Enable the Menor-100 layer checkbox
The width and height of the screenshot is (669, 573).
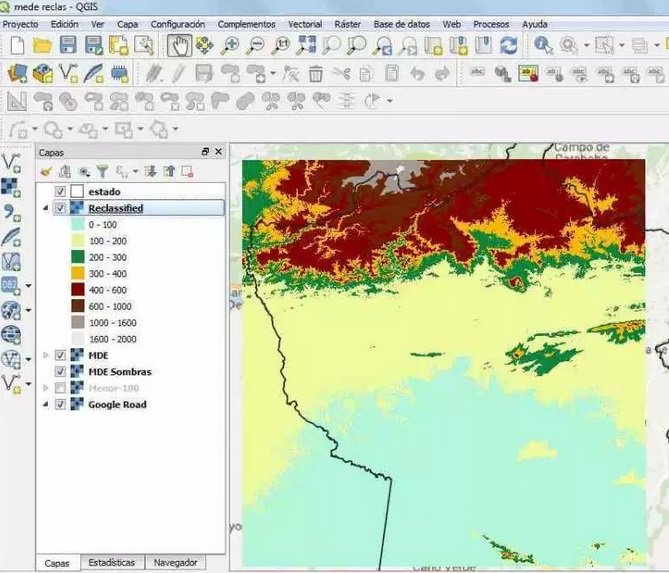pos(61,388)
